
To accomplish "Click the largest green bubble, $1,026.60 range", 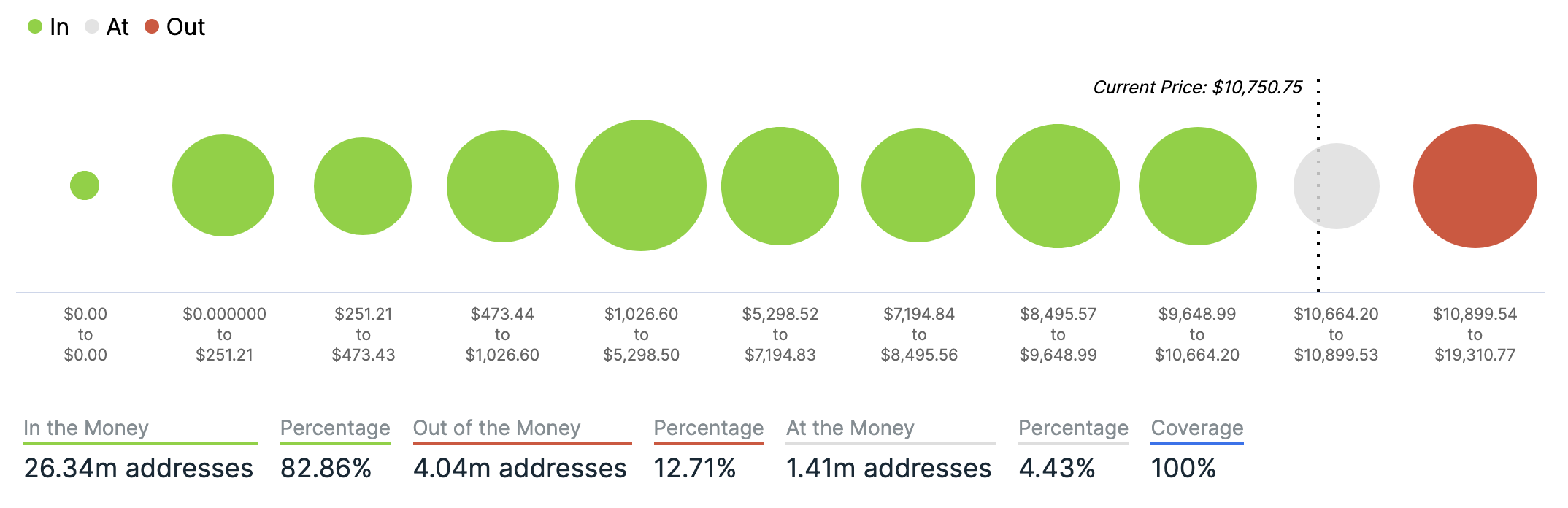I will [x=641, y=185].
